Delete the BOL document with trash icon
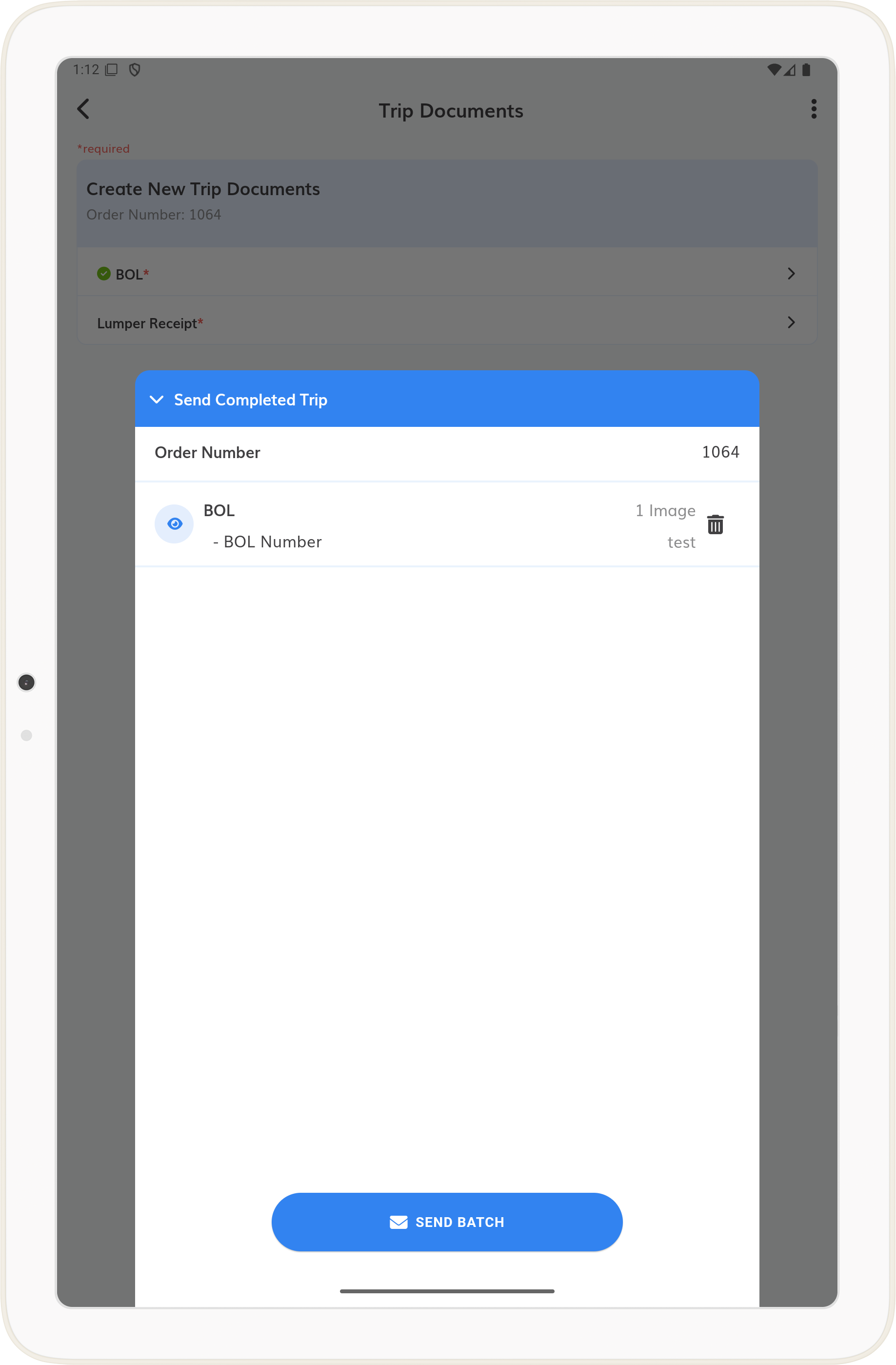This screenshot has width=896, height=1365. click(715, 524)
